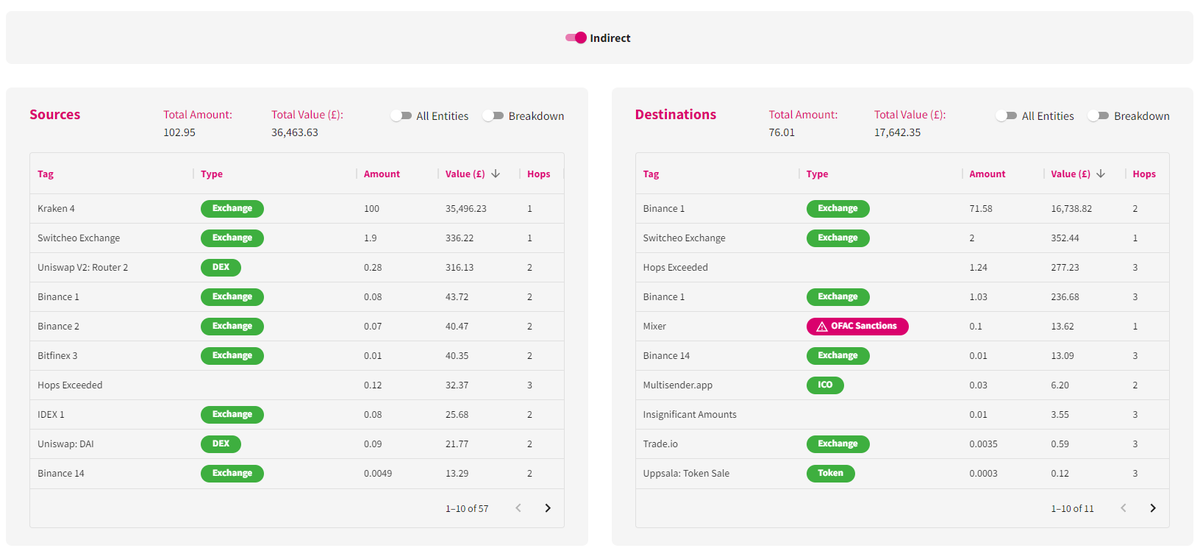
Task: Click value 35,496.23 in Sources
Action: point(466,209)
